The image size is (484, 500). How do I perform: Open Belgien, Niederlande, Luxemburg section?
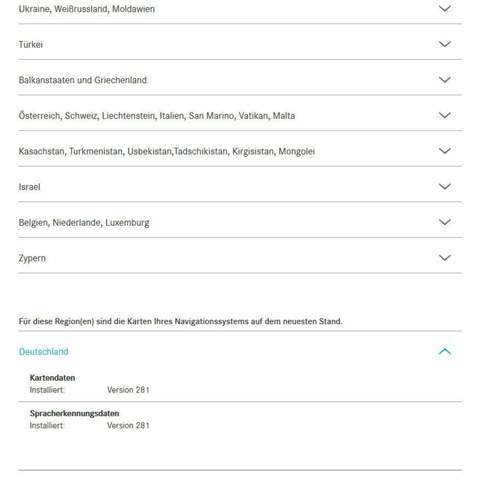[240, 222]
